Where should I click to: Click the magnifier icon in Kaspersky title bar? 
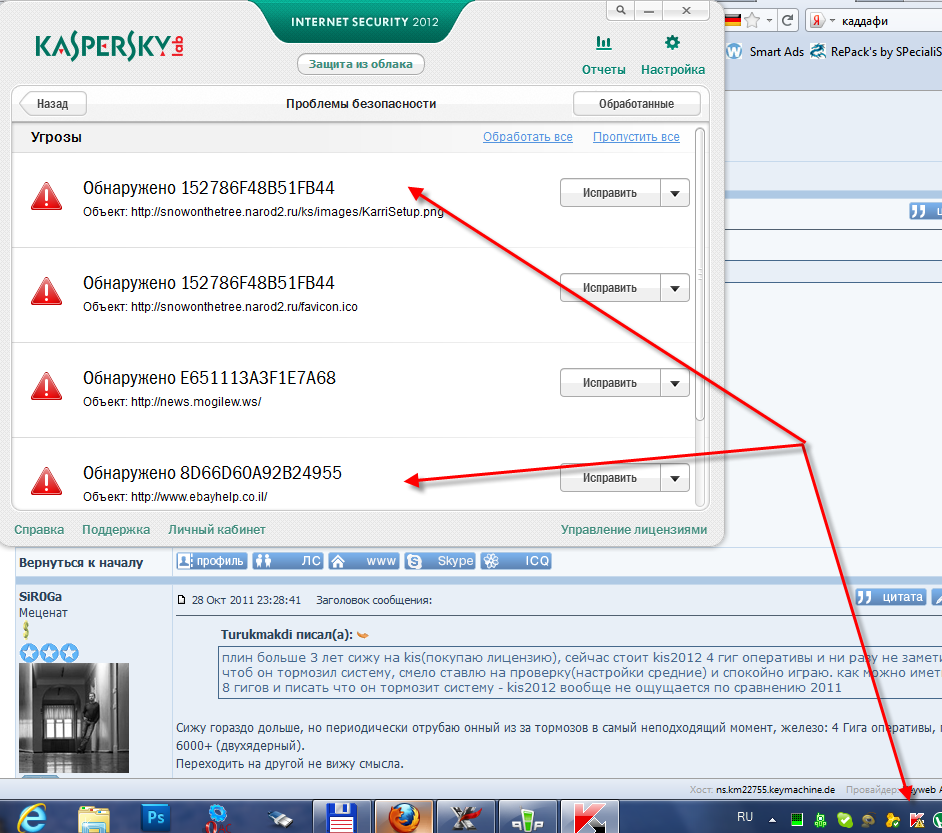(x=621, y=9)
